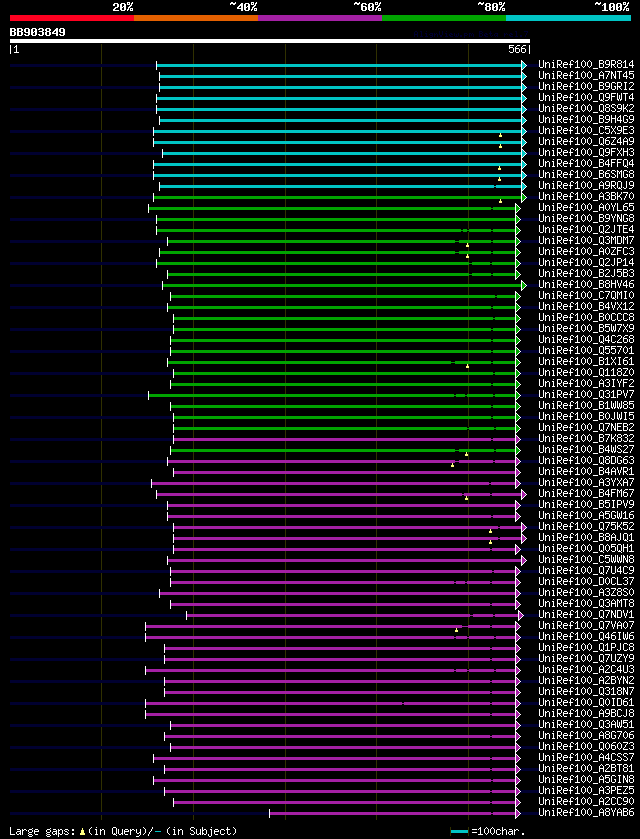640x839 pixels.
Task: Open hit UniRef100_A8YAB6
Action: point(586,811)
